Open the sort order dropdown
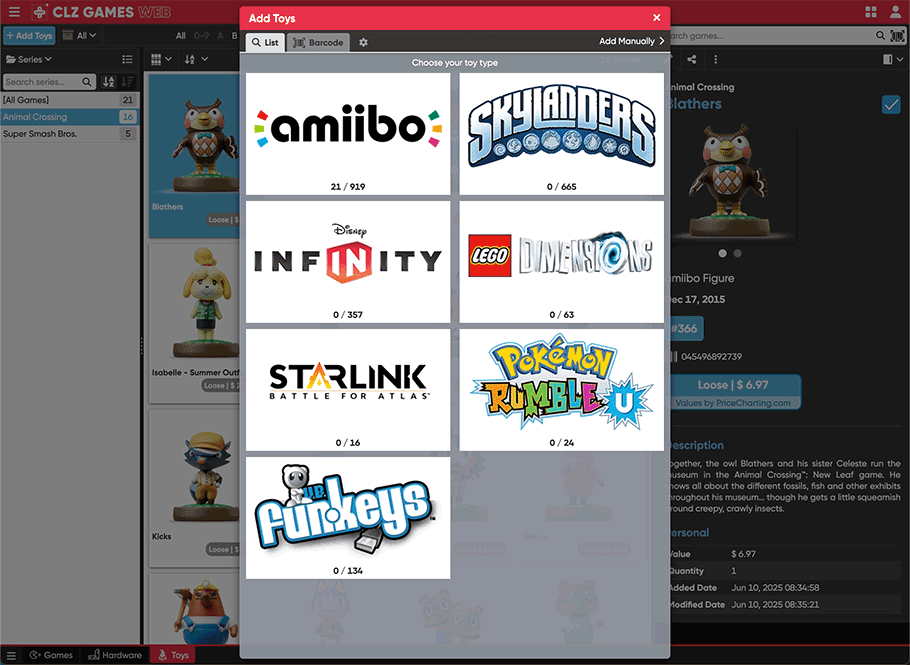This screenshot has width=910, height=665. point(196,59)
